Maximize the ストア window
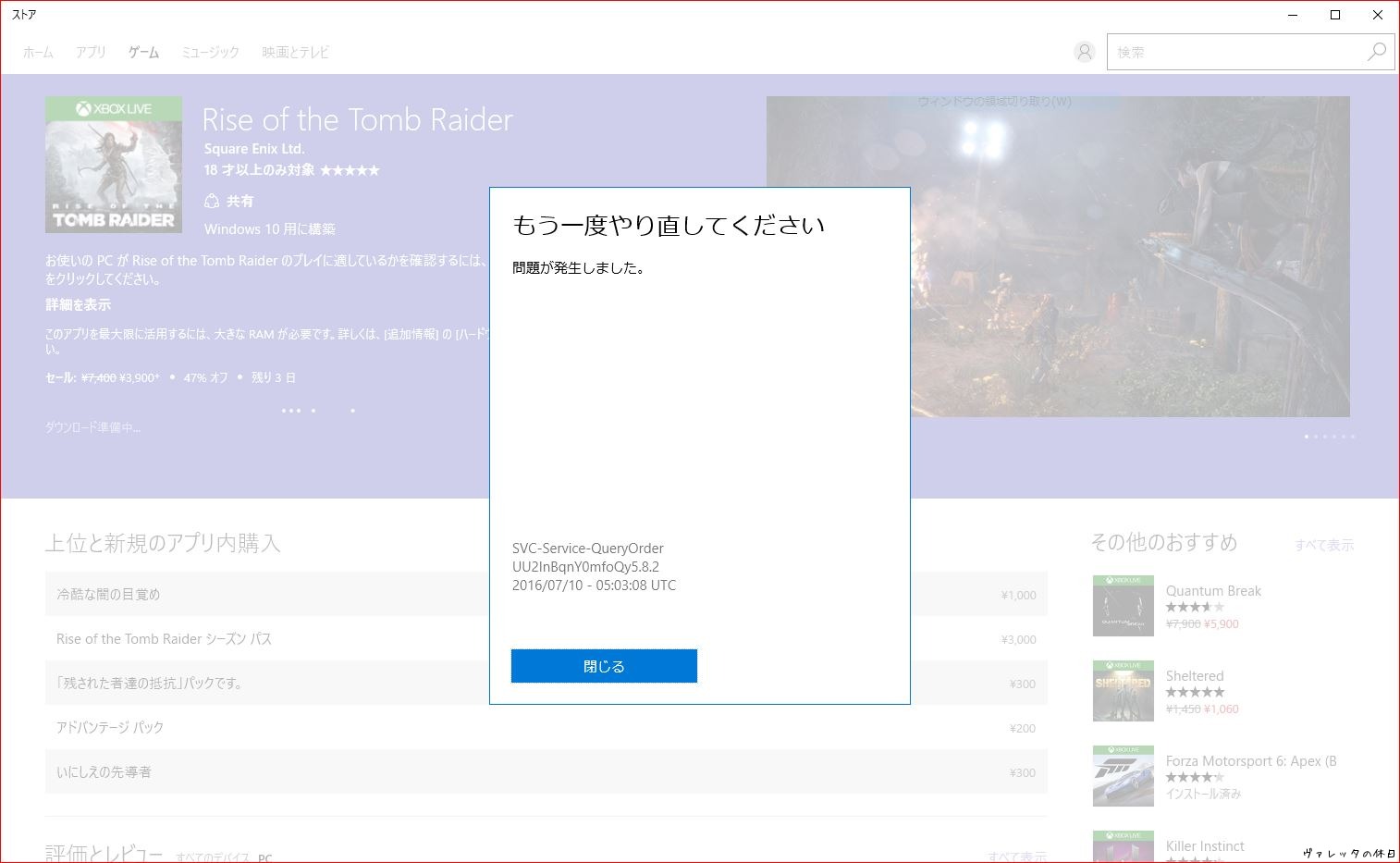 tap(1335, 15)
